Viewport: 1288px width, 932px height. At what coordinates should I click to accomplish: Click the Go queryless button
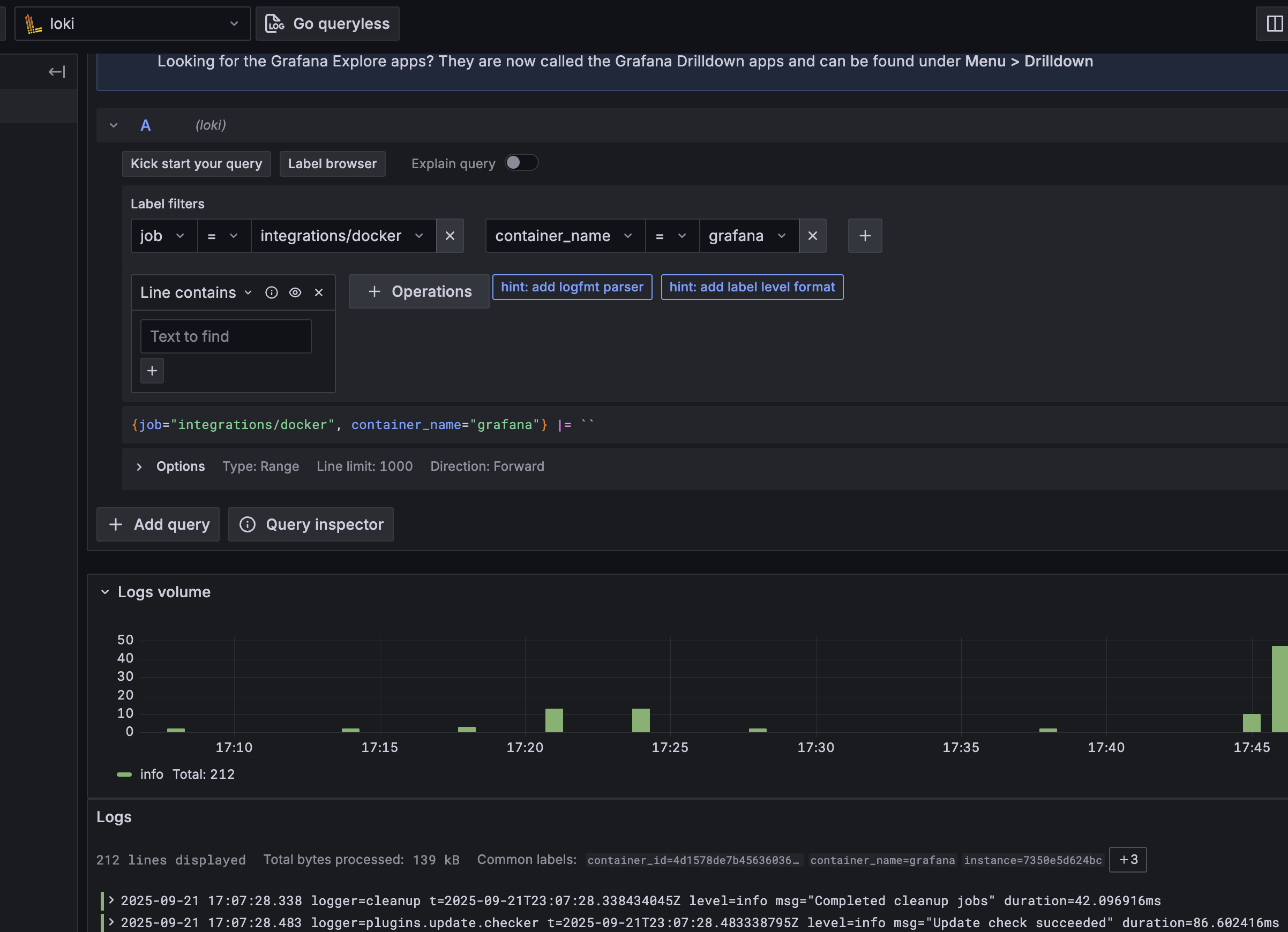point(328,24)
